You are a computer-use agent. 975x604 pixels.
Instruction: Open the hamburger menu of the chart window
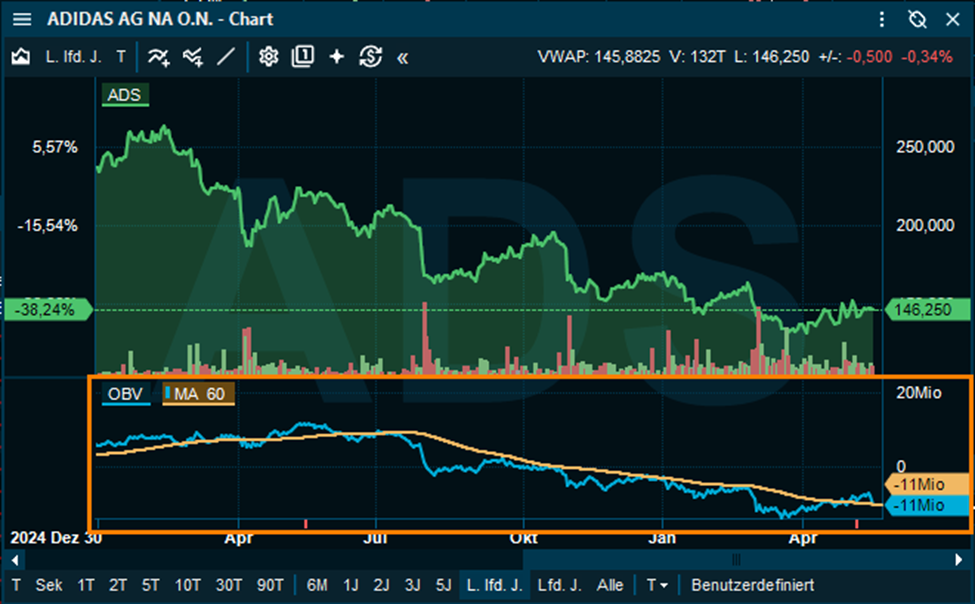(22, 19)
